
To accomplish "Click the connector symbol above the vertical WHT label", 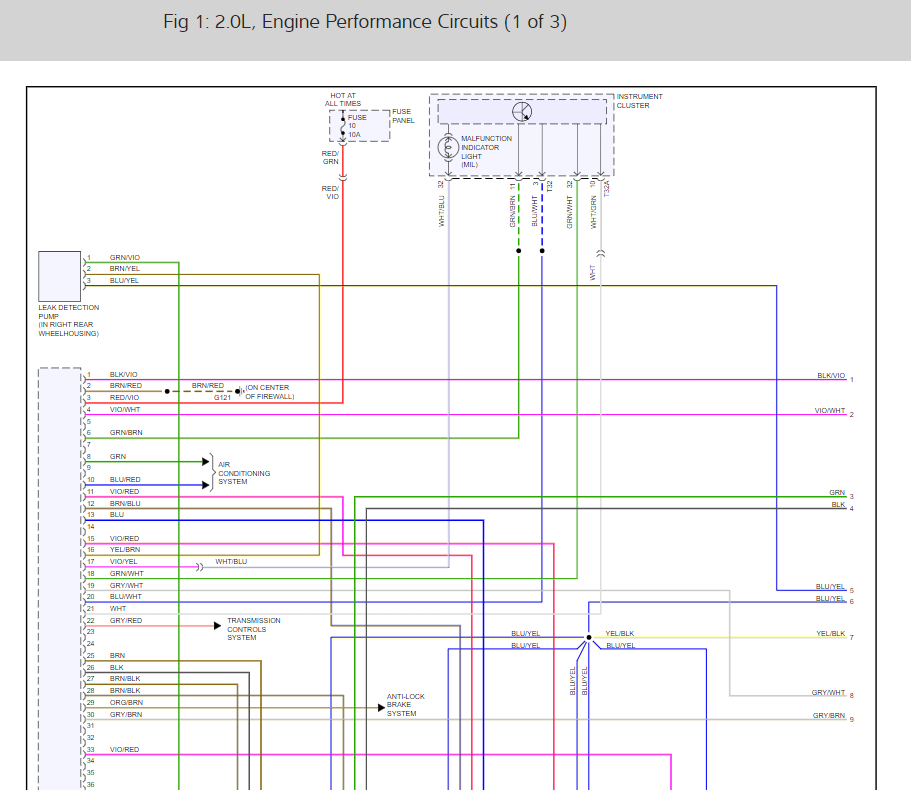I will [x=601, y=253].
